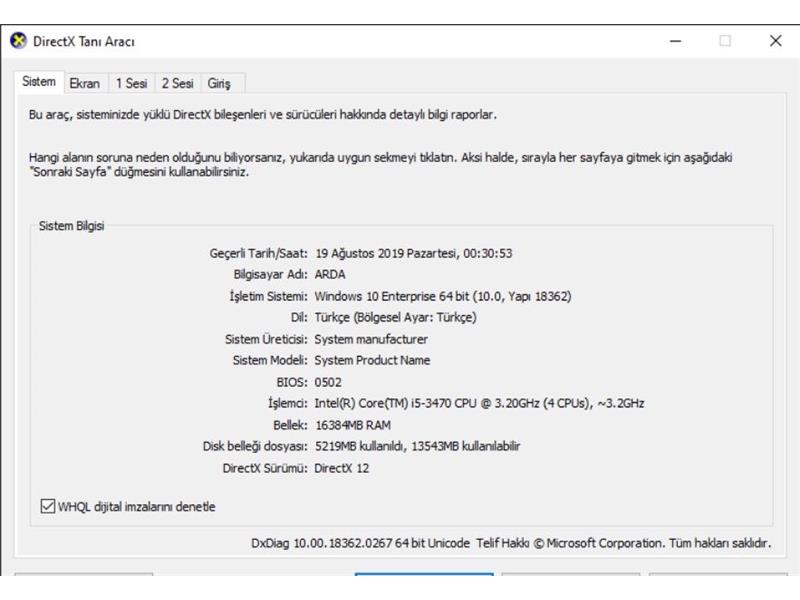Click the Bilgisayar Adı label
The width and height of the screenshot is (800, 600).
tap(270, 274)
